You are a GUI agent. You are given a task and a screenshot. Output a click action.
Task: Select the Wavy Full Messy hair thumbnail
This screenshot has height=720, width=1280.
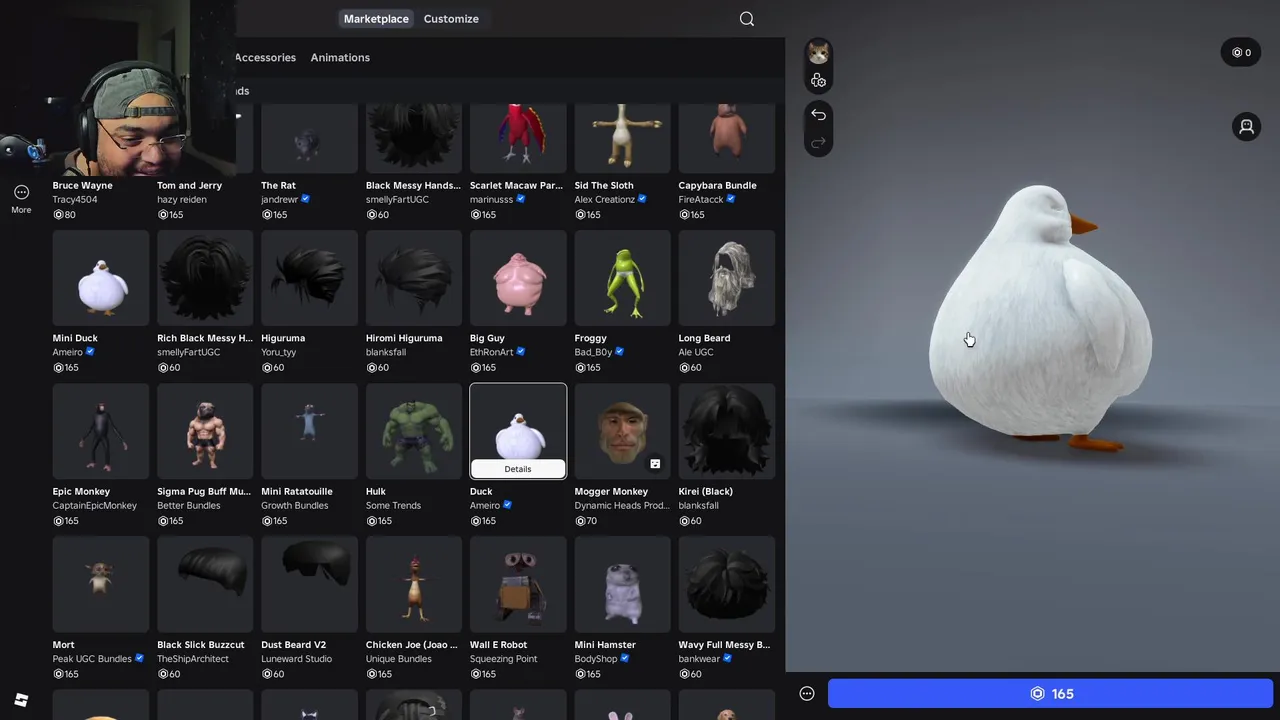[727, 585]
